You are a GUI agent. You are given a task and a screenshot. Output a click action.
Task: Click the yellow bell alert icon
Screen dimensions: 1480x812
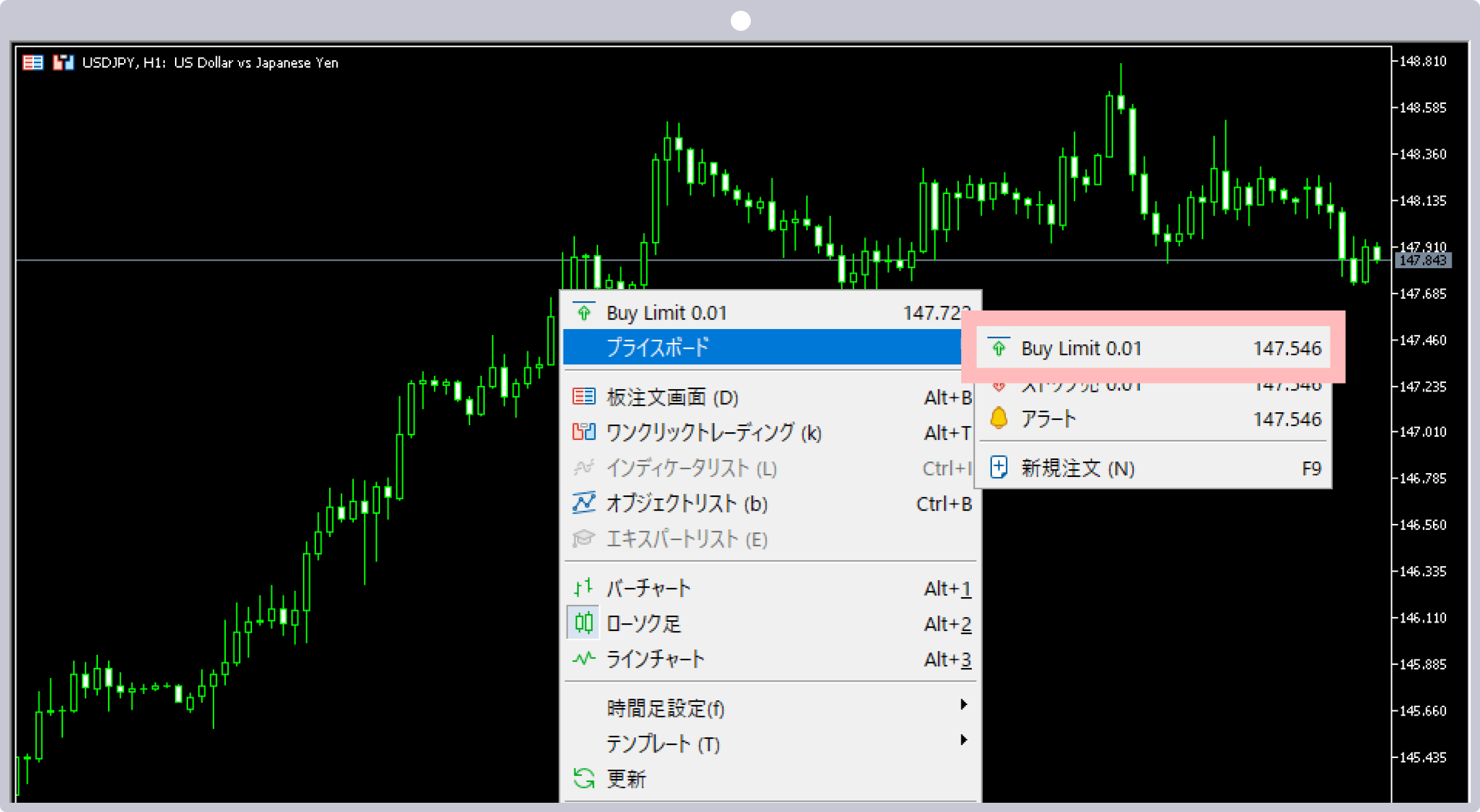pyautogui.click(x=998, y=418)
